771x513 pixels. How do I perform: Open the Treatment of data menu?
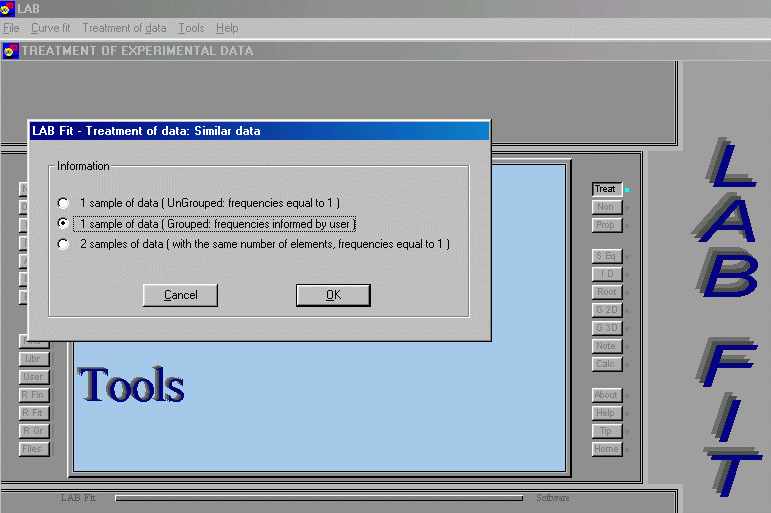pyautogui.click(x=124, y=28)
